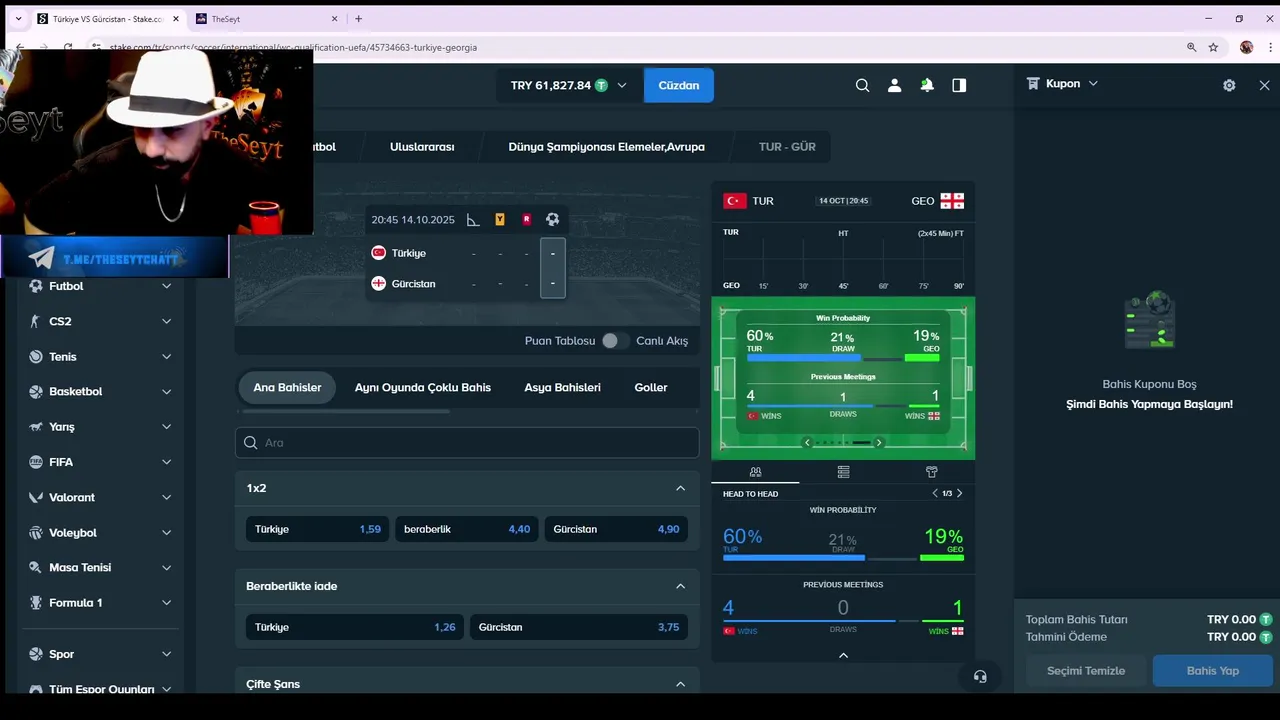This screenshot has height=720, width=1280.
Task: Click the red card icon in scoreboard
Action: pos(526,220)
